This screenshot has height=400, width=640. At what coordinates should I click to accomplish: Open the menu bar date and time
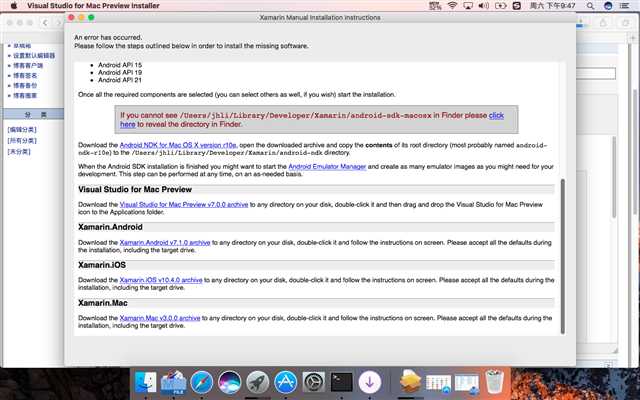(553, 6)
